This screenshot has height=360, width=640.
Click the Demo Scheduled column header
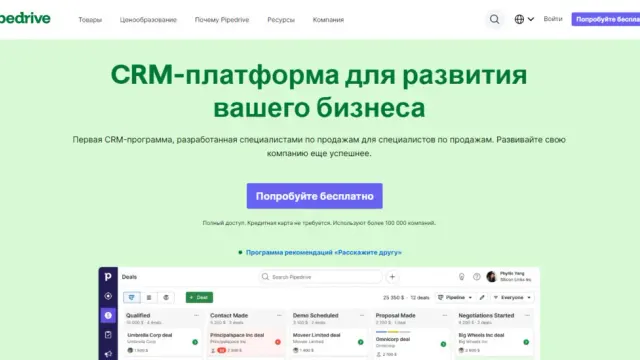pos(316,316)
